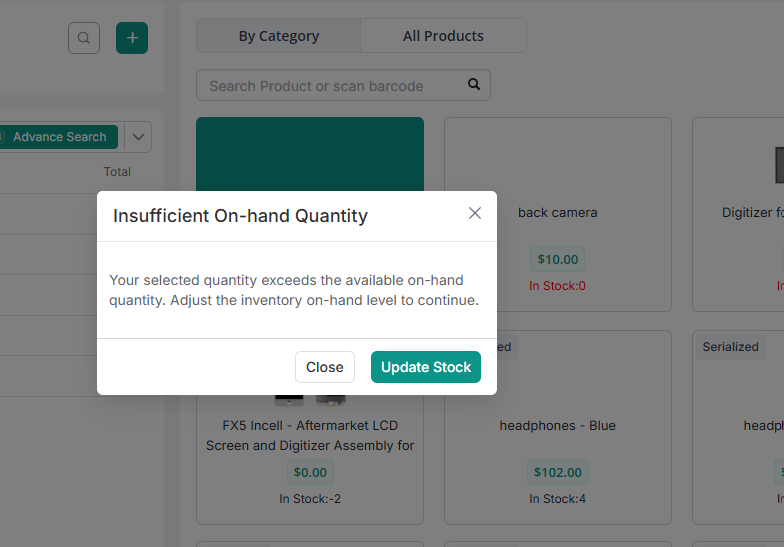This screenshot has height=547, width=784.
Task: Click the Close button in the dialog
Action: (324, 367)
